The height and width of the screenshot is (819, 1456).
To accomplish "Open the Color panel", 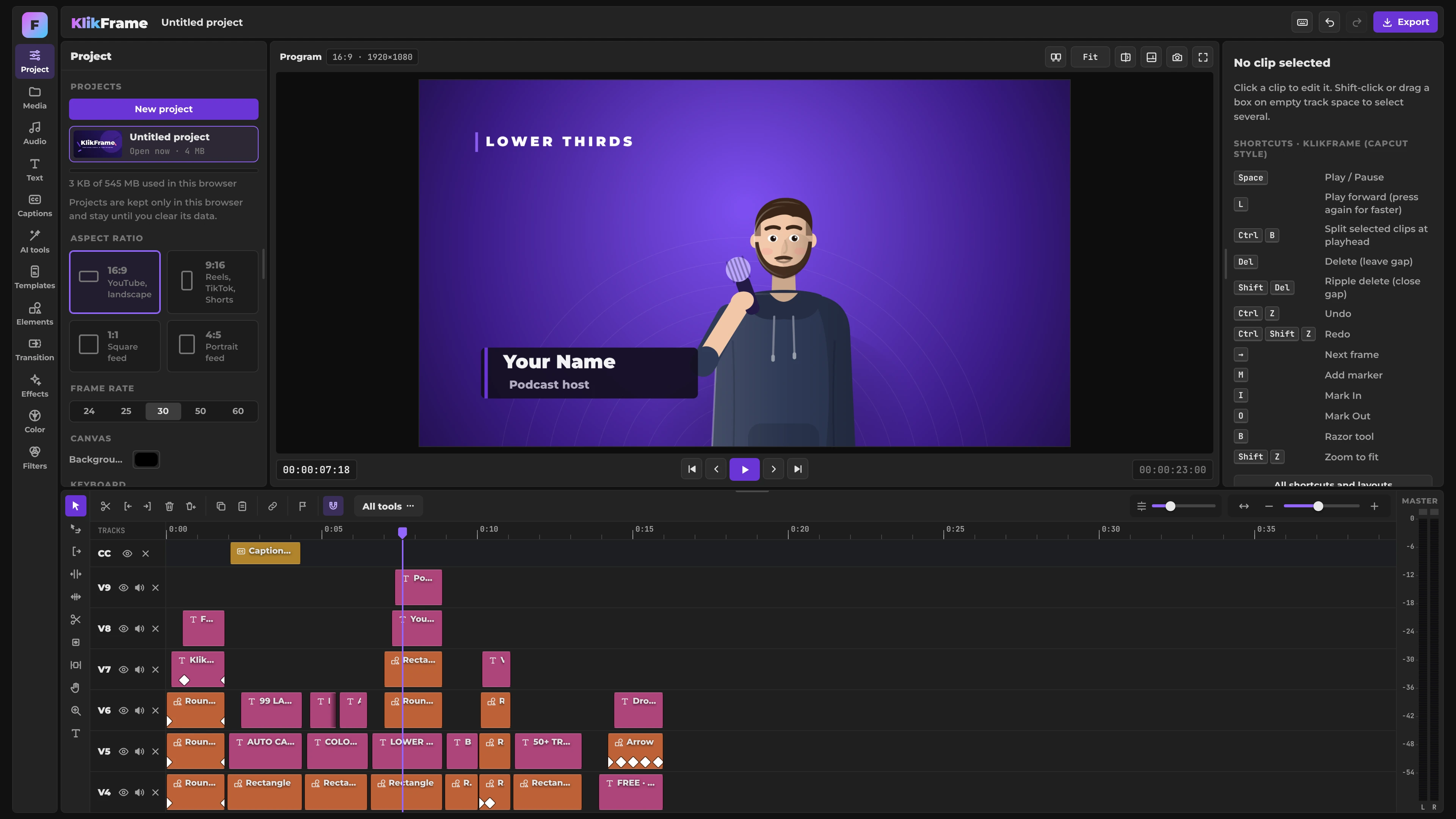I will pyautogui.click(x=35, y=422).
